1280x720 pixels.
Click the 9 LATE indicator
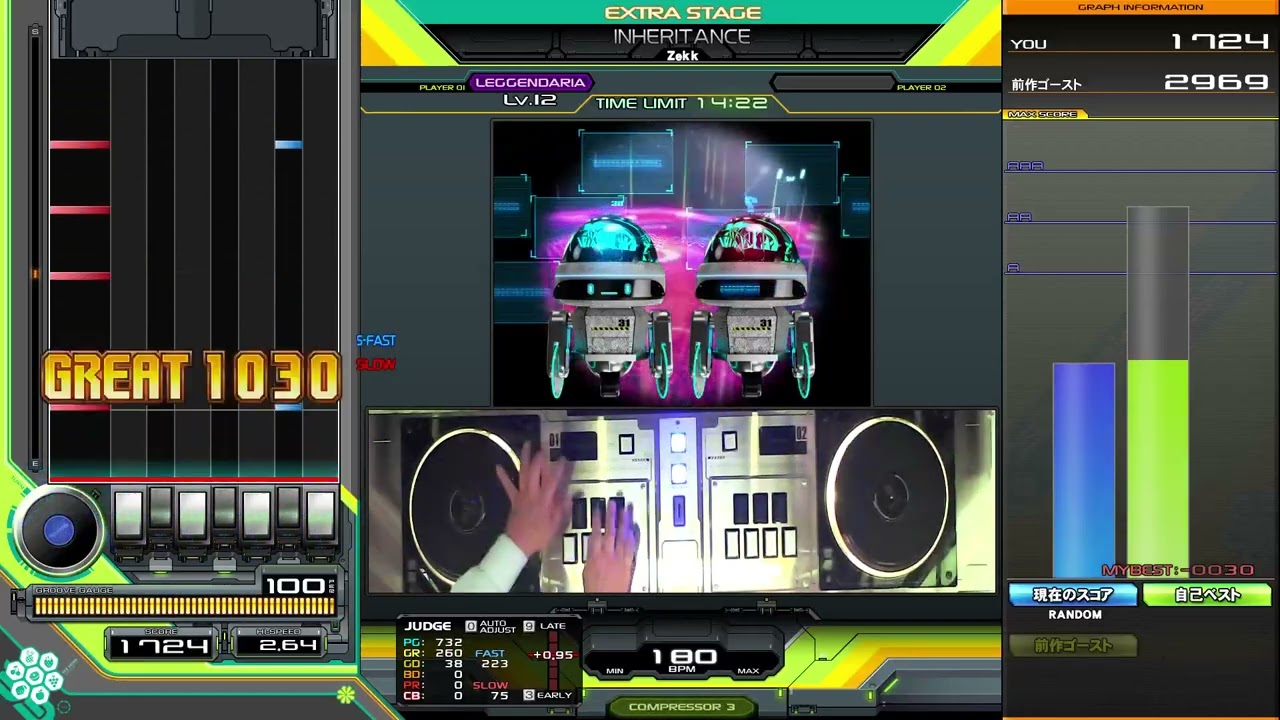tap(545, 626)
